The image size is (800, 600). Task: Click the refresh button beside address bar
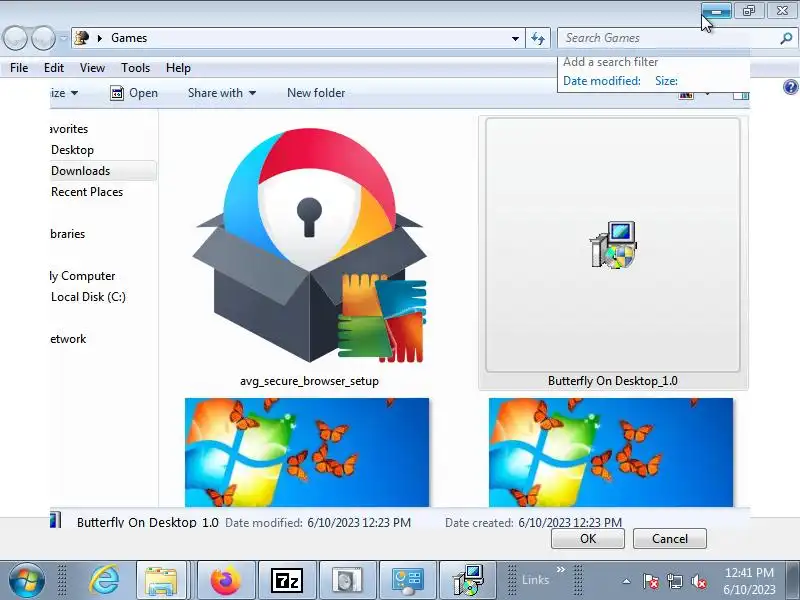click(x=538, y=38)
